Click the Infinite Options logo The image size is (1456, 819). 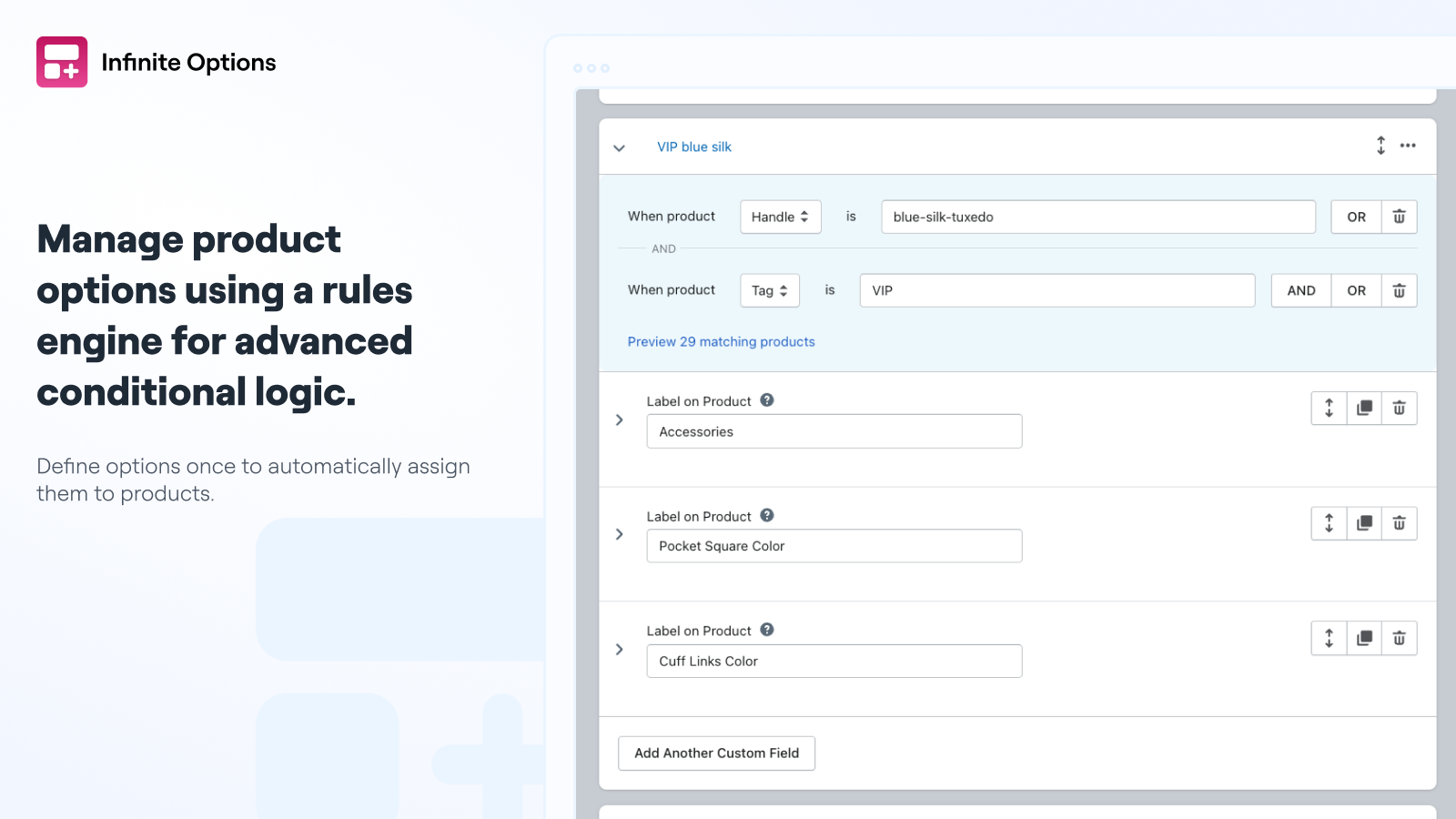(x=61, y=62)
